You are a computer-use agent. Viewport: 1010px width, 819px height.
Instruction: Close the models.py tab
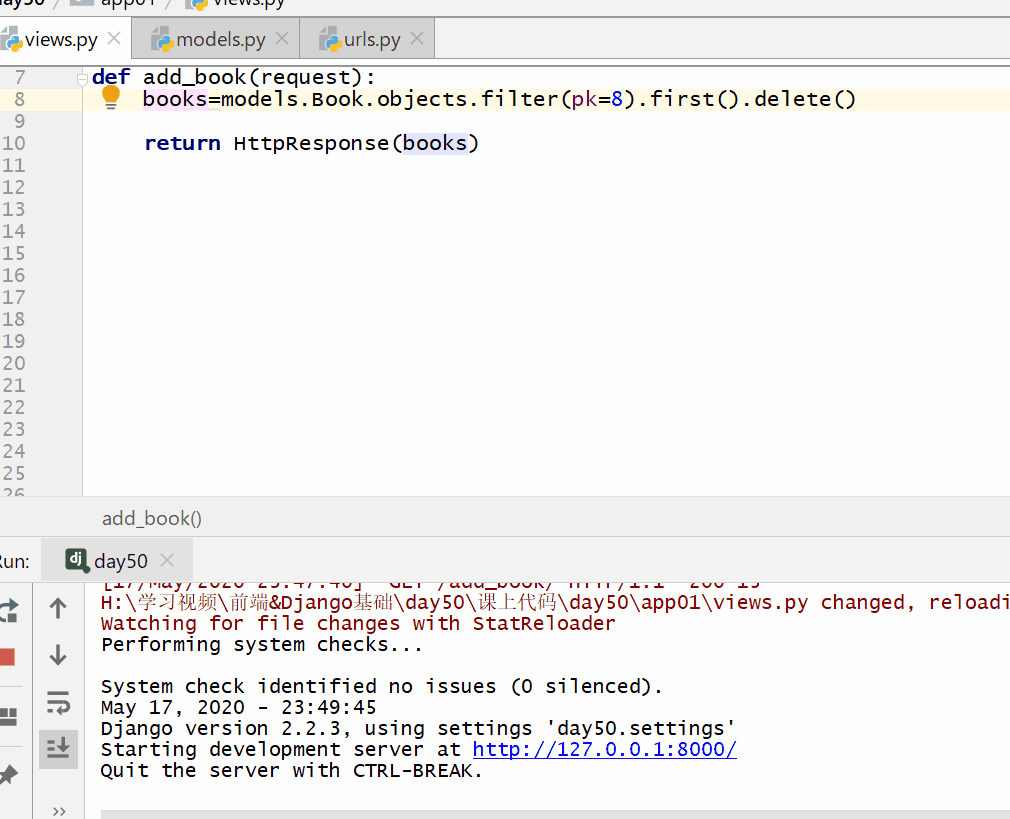[282, 39]
